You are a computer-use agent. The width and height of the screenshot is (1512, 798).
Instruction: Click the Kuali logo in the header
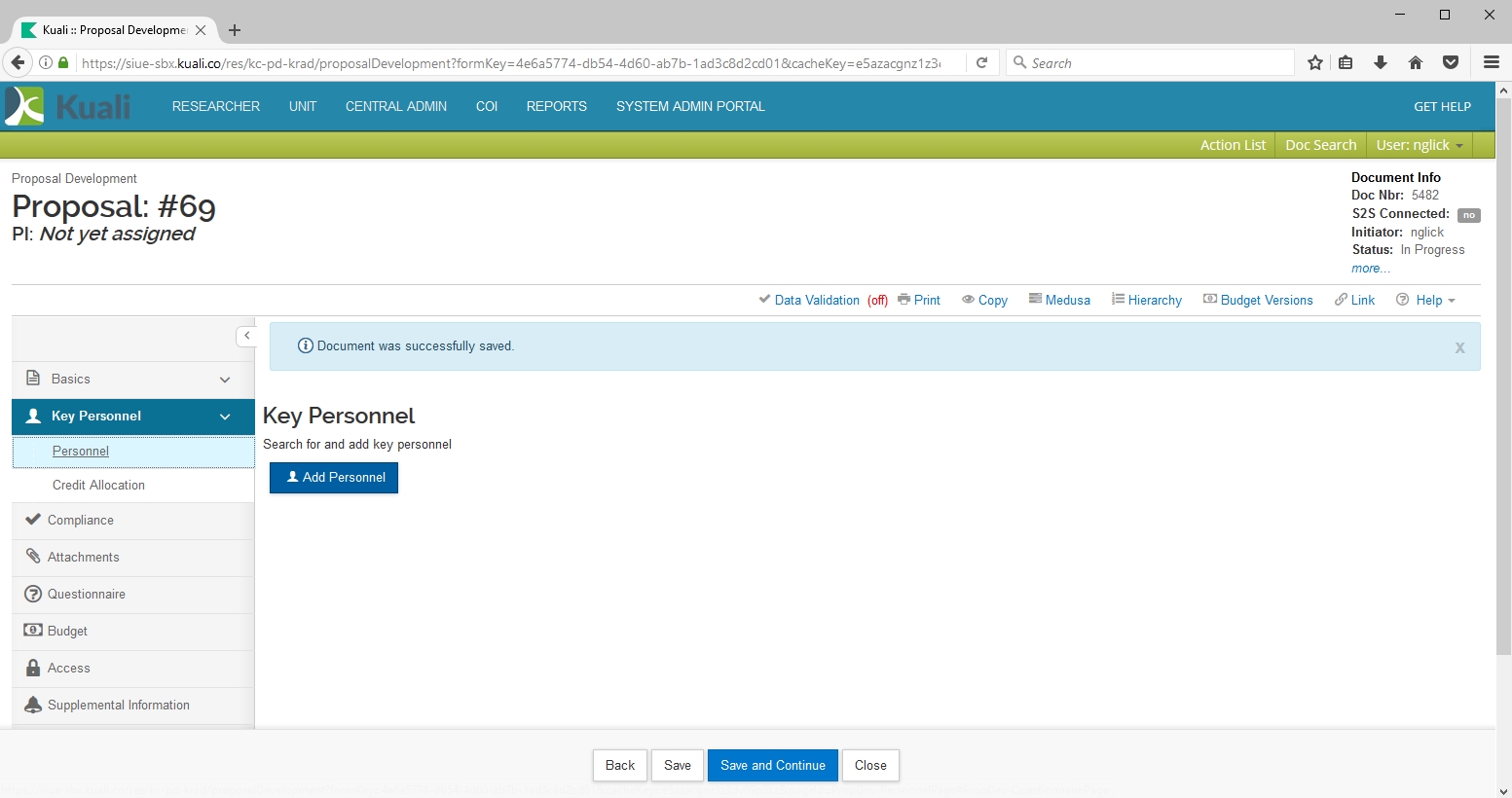pyautogui.click(x=68, y=106)
